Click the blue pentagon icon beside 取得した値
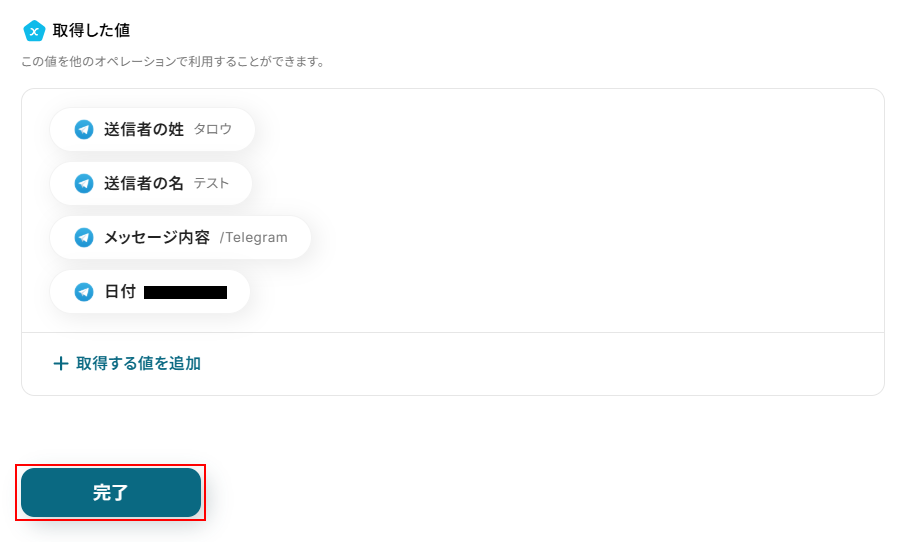 click(34, 31)
